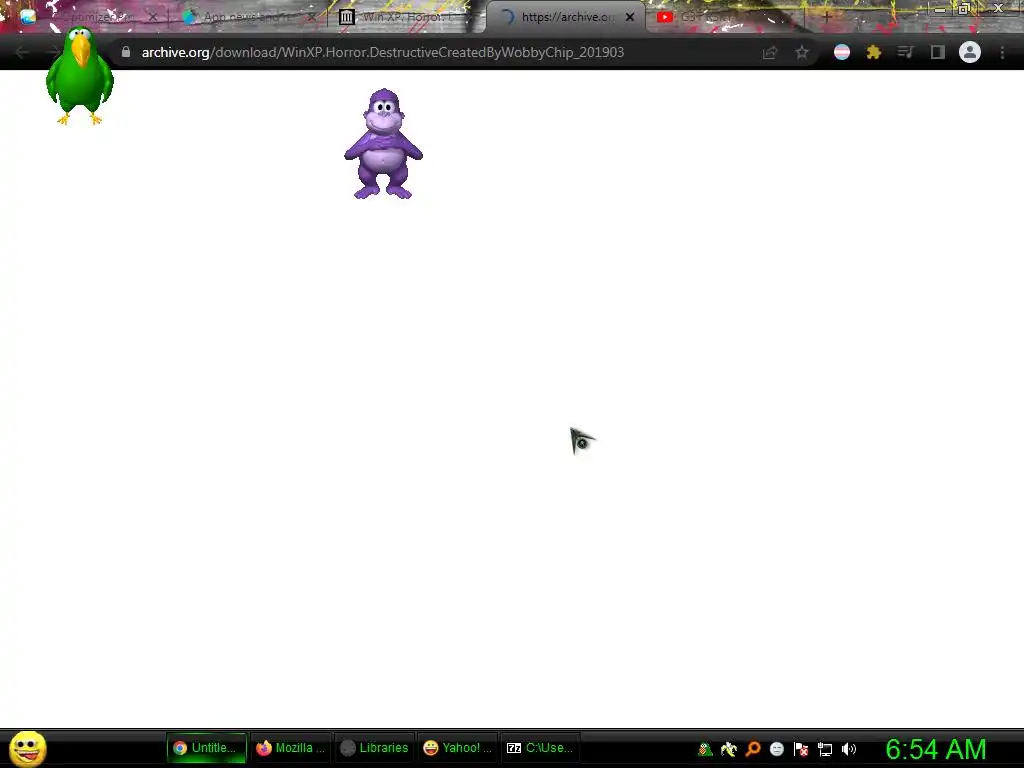The width and height of the screenshot is (1024, 768).
Task: Open the 7-Zip C:\Use... taskbar button
Action: (x=541, y=748)
